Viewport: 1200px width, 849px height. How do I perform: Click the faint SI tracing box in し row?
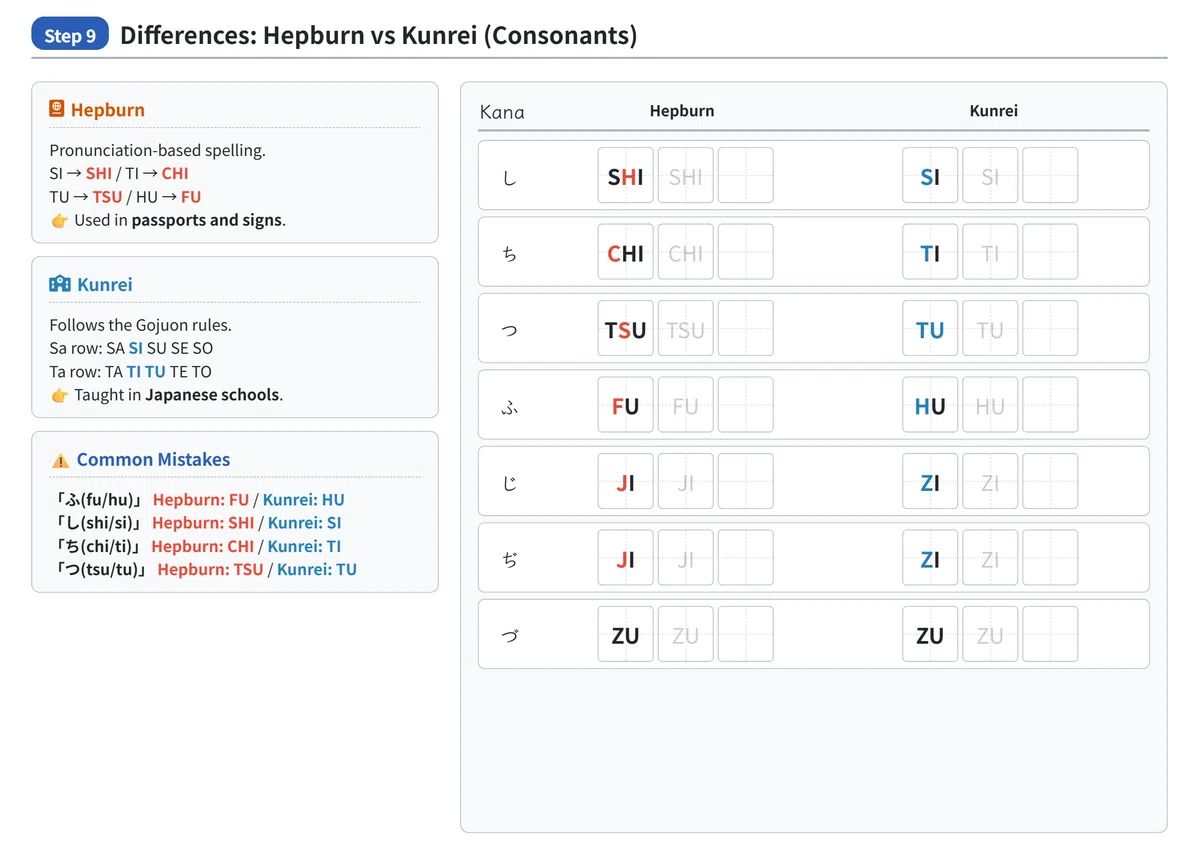pos(990,176)
